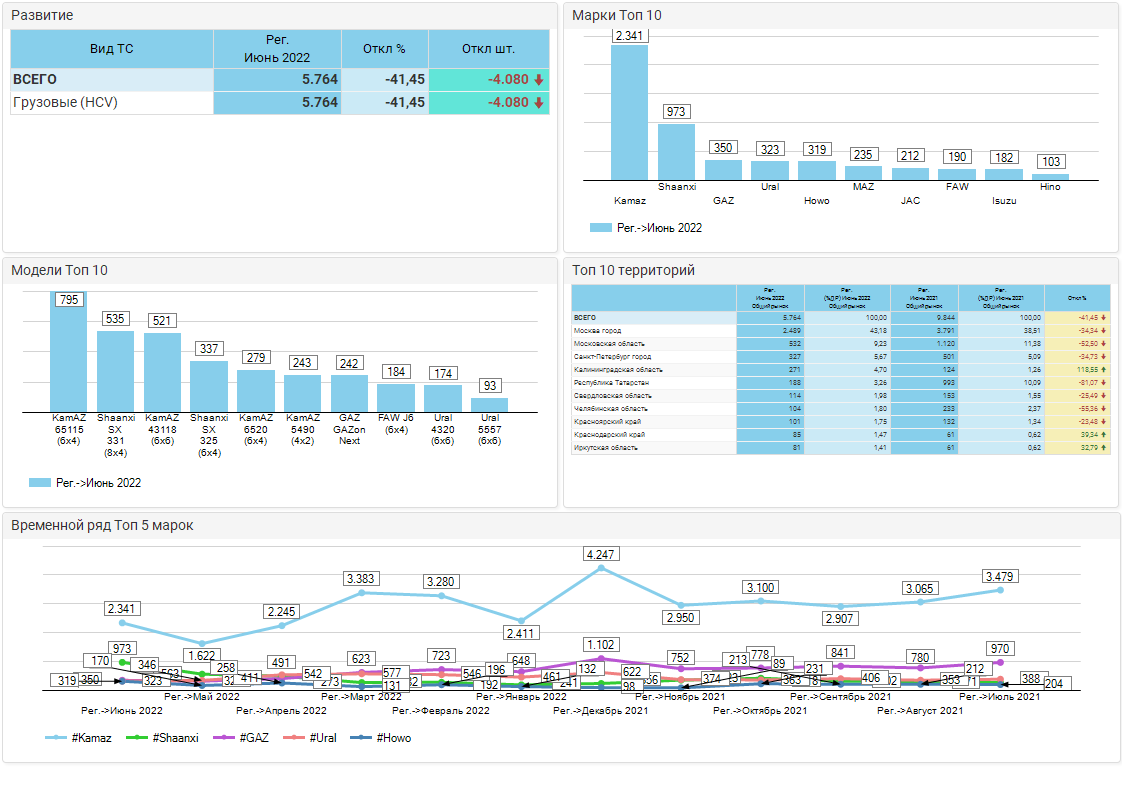This screenshot has width=1122, height=793.
Task: Sort by the Вид ТС column header
Action: click(x=111, y=49)
